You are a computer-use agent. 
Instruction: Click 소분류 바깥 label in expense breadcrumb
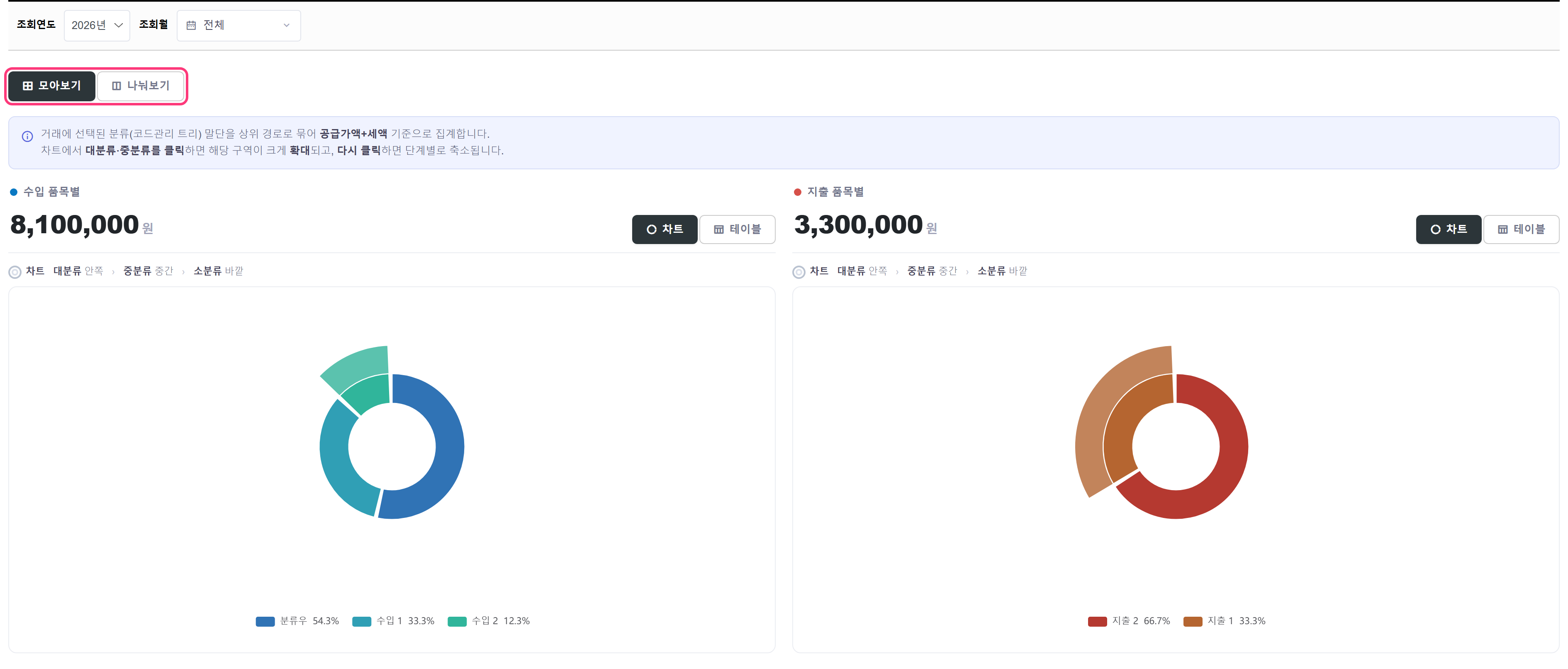tap(1003, 271)
